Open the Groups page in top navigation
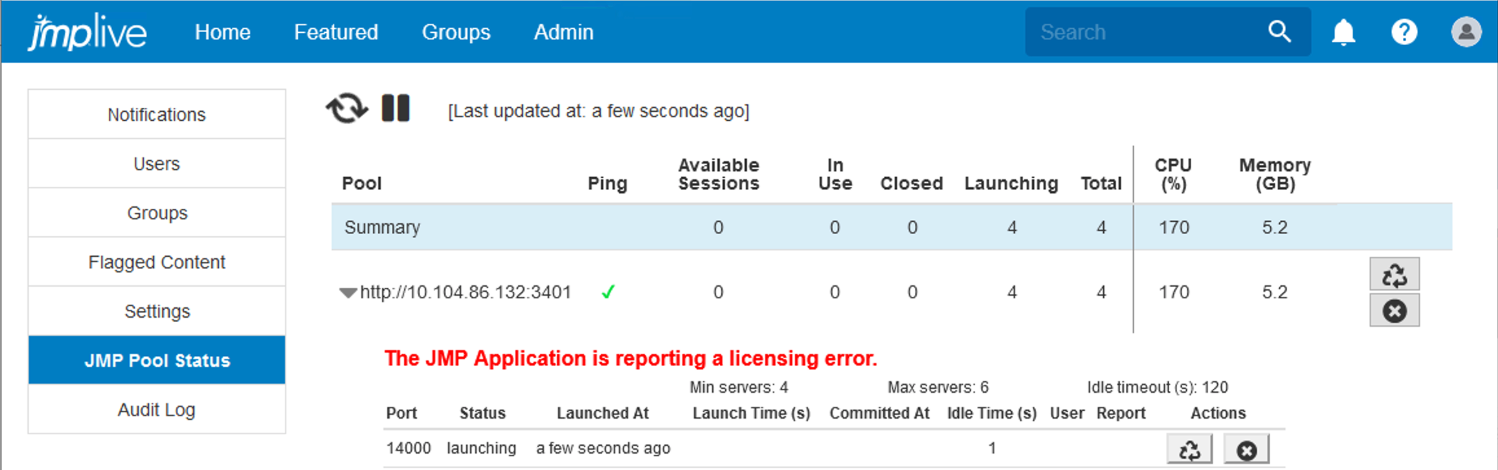 tap(456, 33)
